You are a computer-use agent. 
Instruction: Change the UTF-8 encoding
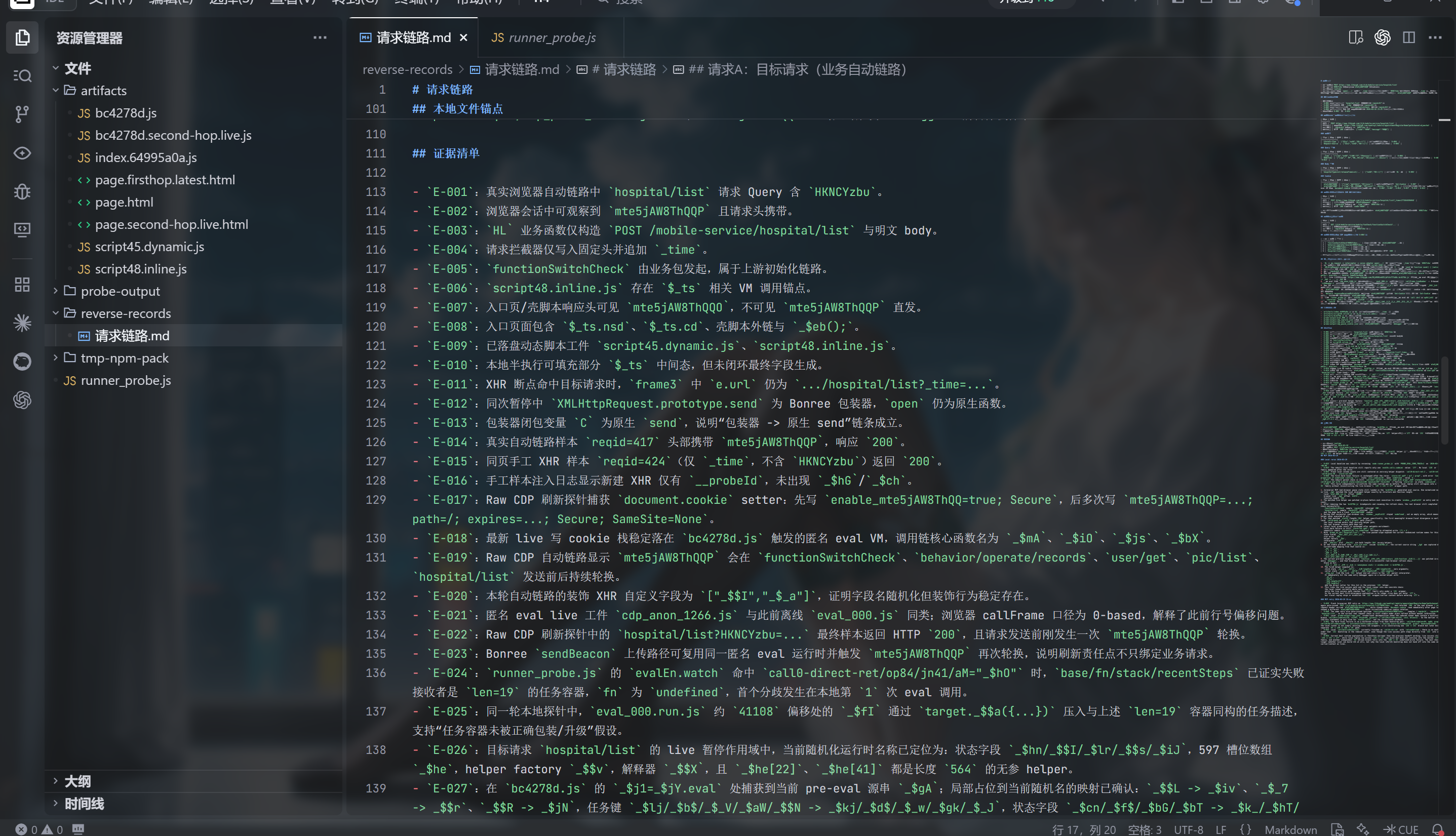point(1189,829)
